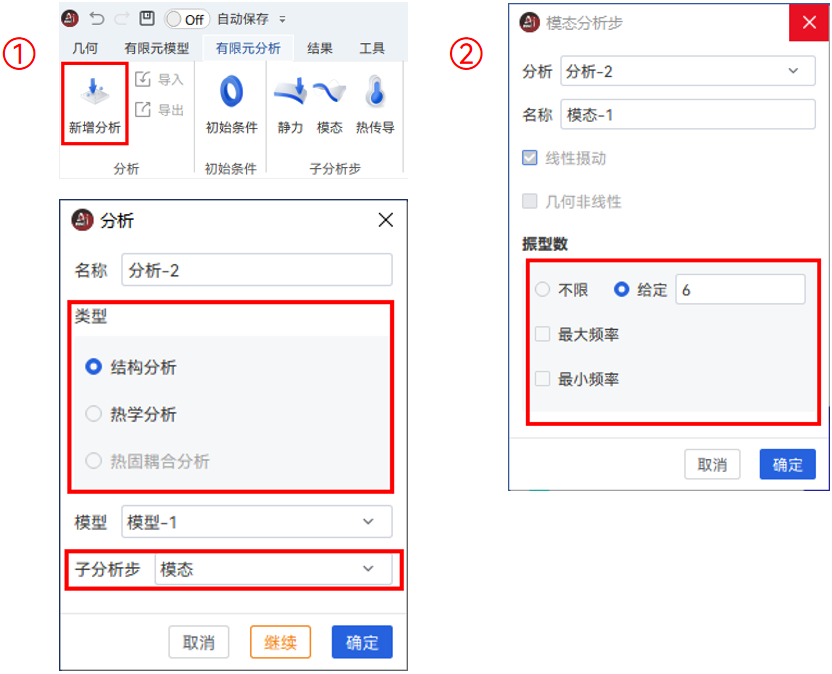Select the 导出 (Export) icon
The height and width of the screenshot is (674, 832).
tap(160, 108)
